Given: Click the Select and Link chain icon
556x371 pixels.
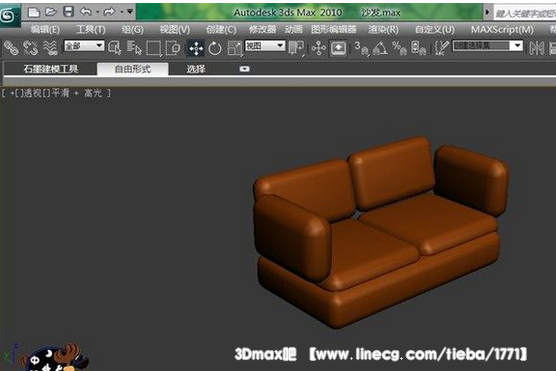Looking at the screenshot, I should tap(11, 48).
